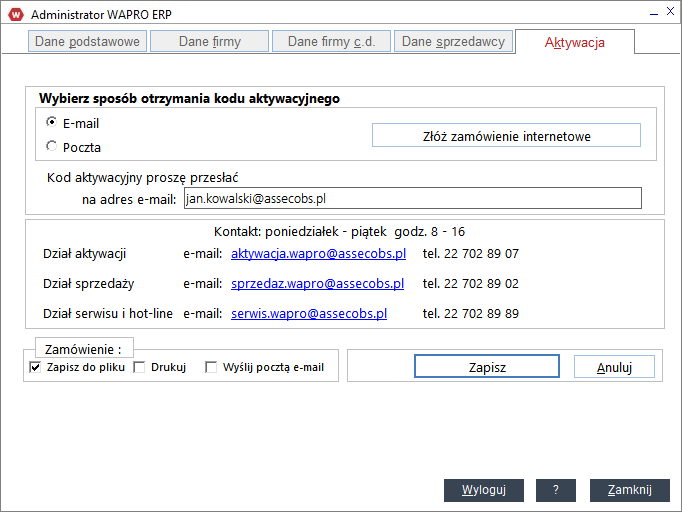Enable Wyślij pocztą e-mail checkbox
Viewport: 682px width, 512px height.
pyautogui.click(x=211, y=367)
